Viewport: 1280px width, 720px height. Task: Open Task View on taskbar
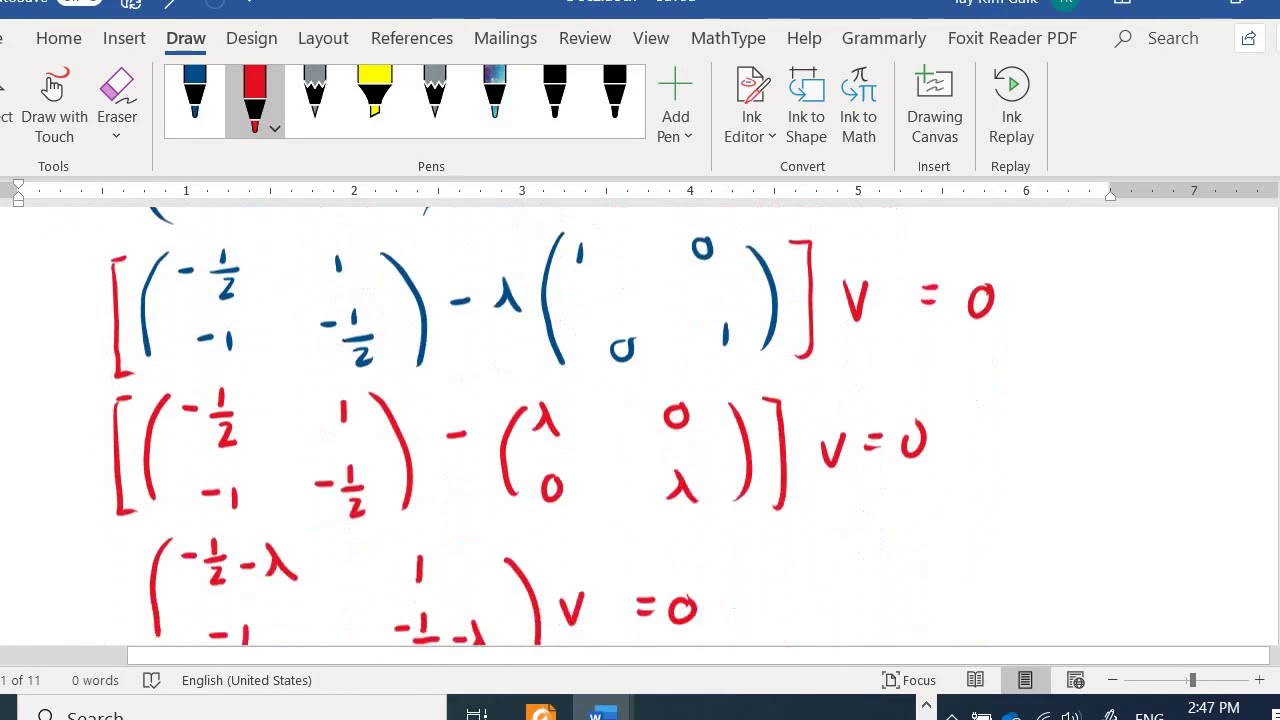point(477,712)
